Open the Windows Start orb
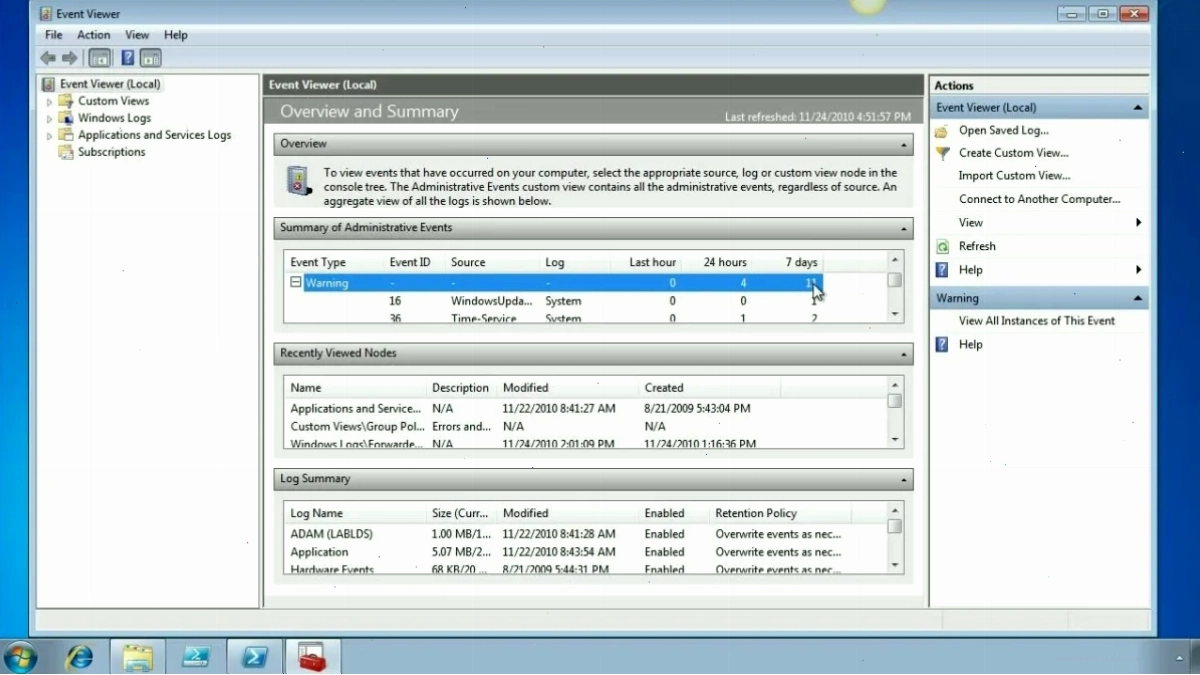 [19, 656]
